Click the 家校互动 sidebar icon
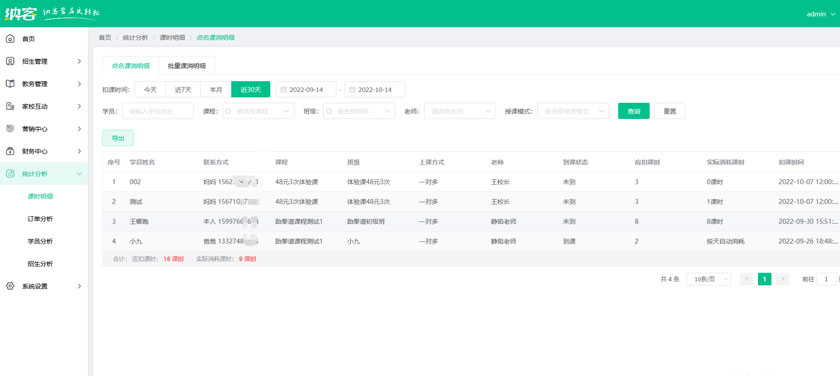Screen dimensions: 840x376 pos(10,107)
